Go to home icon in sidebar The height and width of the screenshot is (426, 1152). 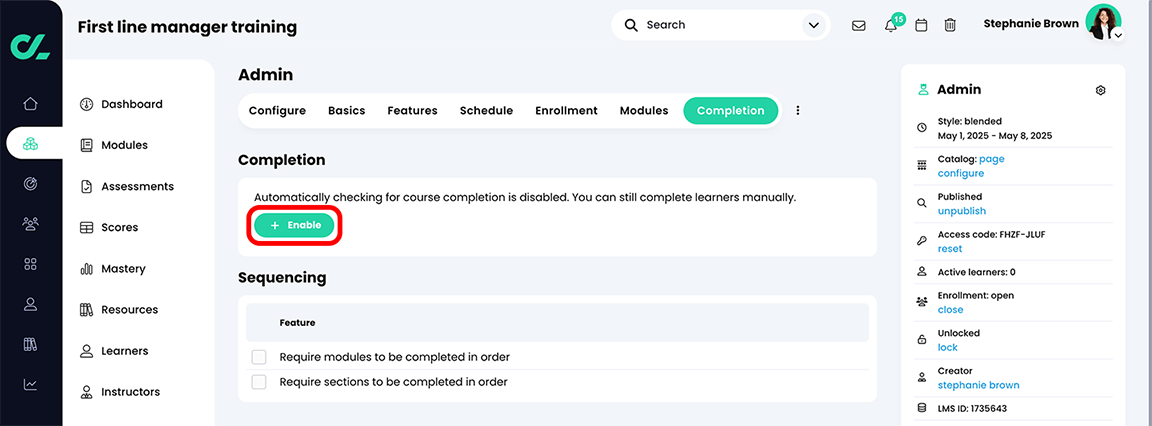tap(30, 103)
